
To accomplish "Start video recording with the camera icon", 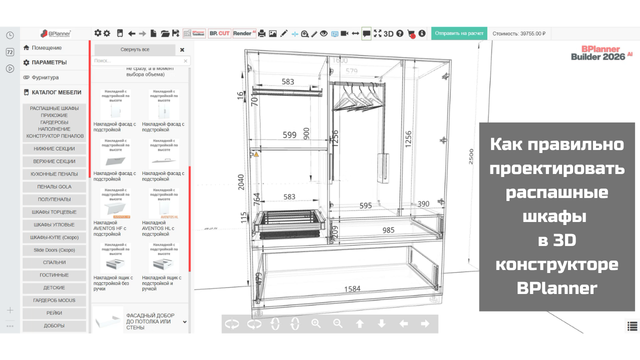I will click(x=344, y=33).
